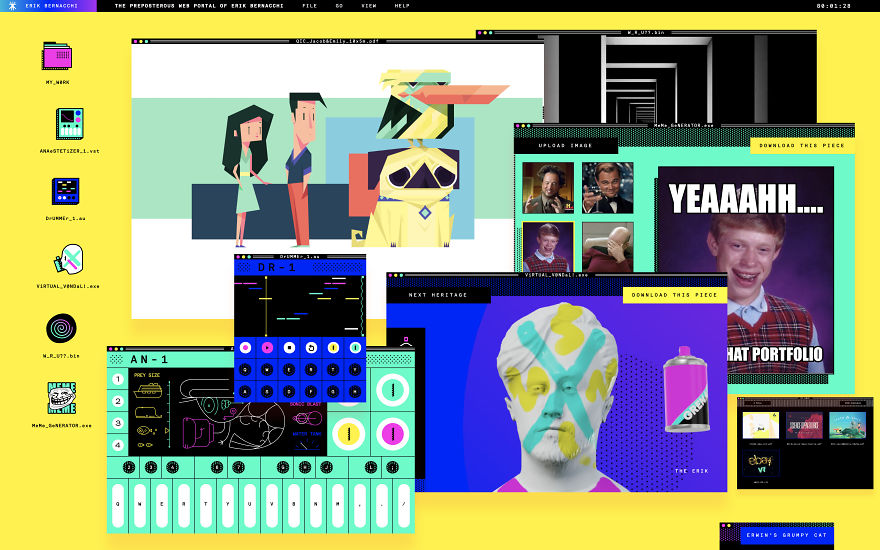Hit the E drum pad in DR-1

(x=289, y=370)
